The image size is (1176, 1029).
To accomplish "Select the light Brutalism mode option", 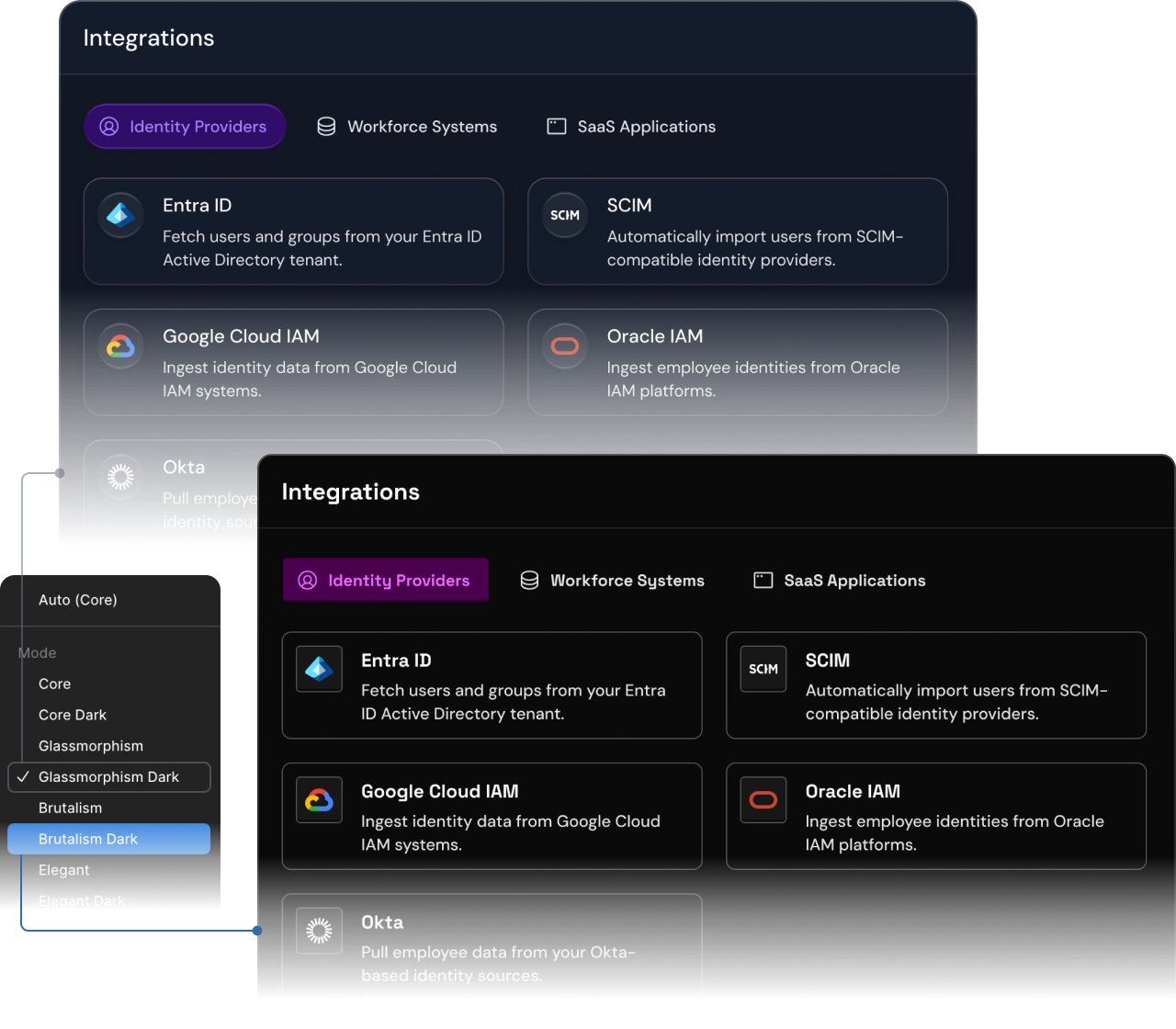I will click(71, 808).
